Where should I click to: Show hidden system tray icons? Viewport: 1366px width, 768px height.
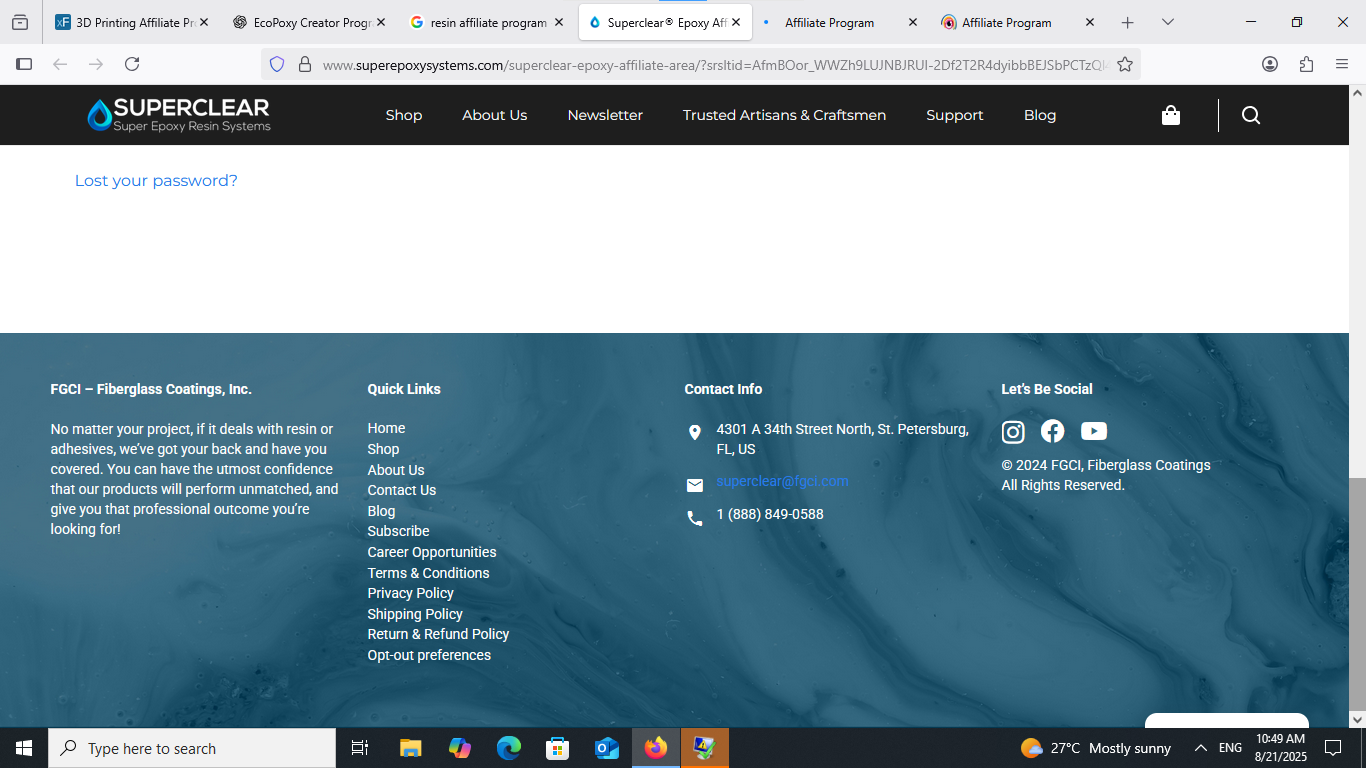tap(1201, 748)
